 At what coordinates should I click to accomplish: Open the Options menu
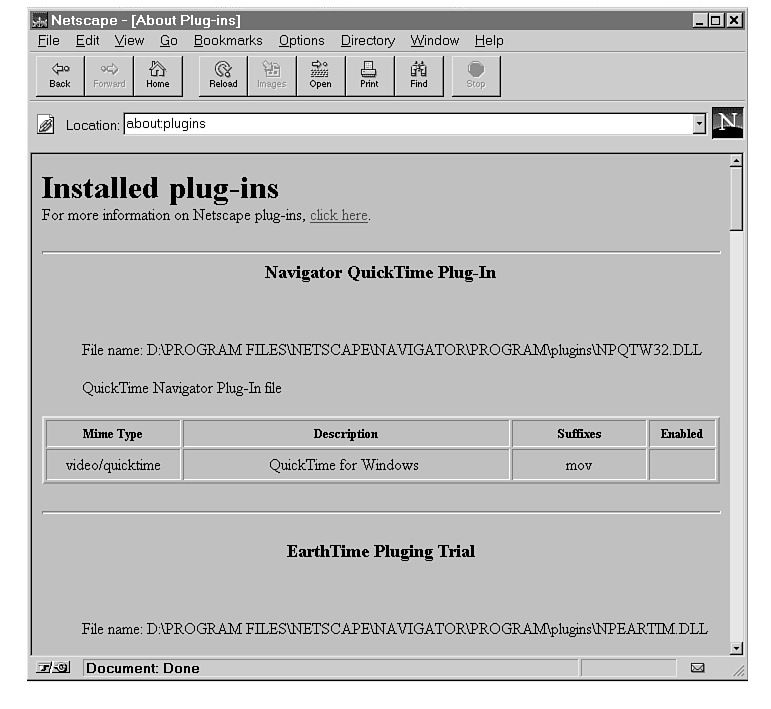301,41
